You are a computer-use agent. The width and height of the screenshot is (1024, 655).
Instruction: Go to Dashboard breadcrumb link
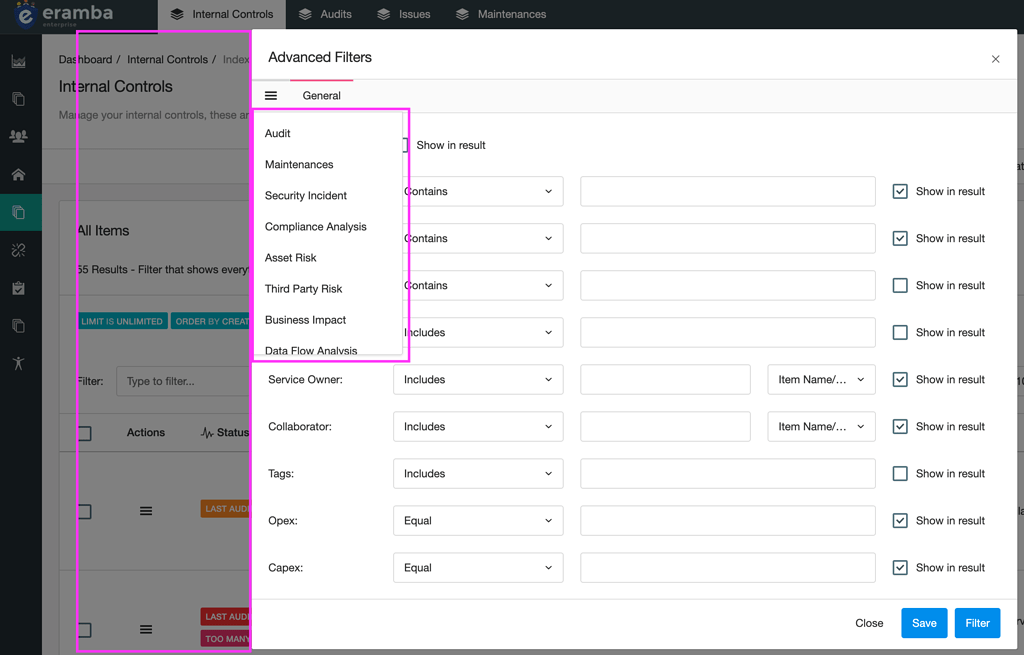click(x=86, y=59)
